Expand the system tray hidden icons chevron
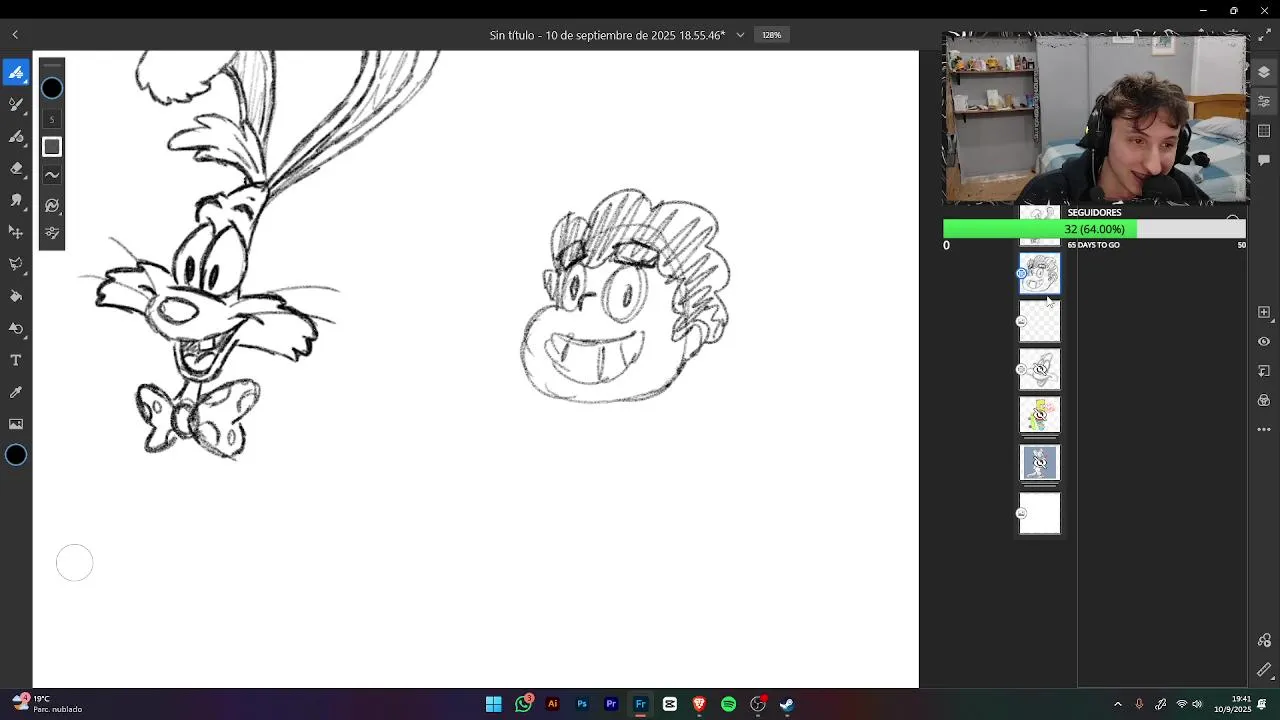The width and height of the screenshot is (1280, 720). [x=1118, y=704]
